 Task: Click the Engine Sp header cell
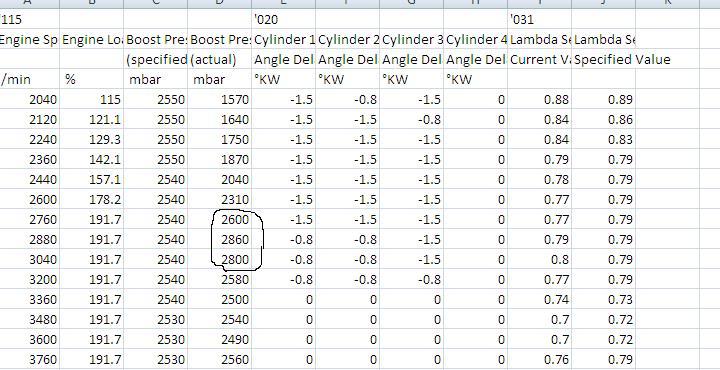pos(29,39)
